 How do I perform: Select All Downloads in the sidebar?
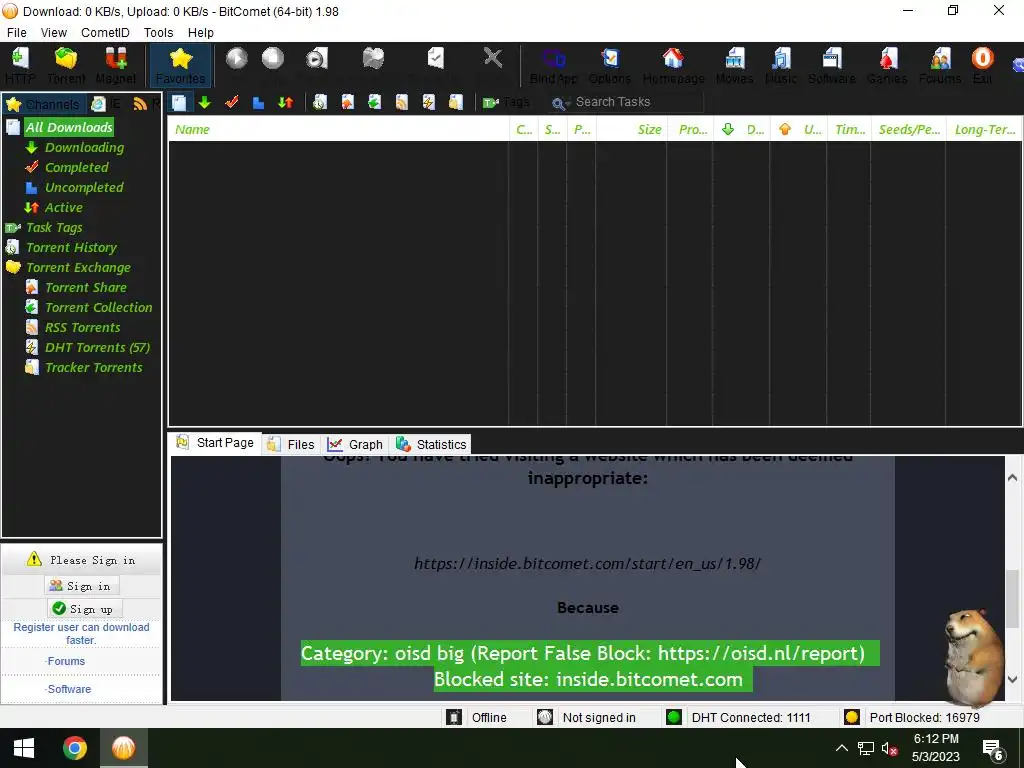[x=69, y=127]
